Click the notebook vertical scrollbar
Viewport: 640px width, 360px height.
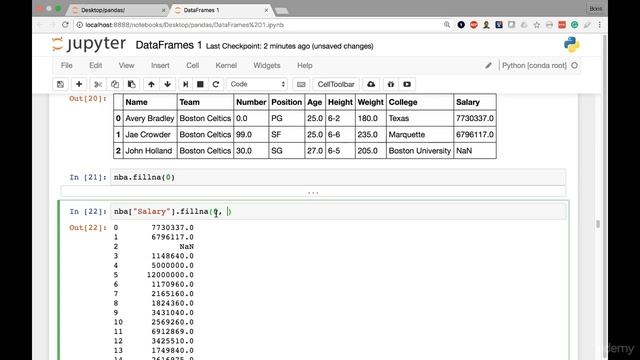[598, 224]
